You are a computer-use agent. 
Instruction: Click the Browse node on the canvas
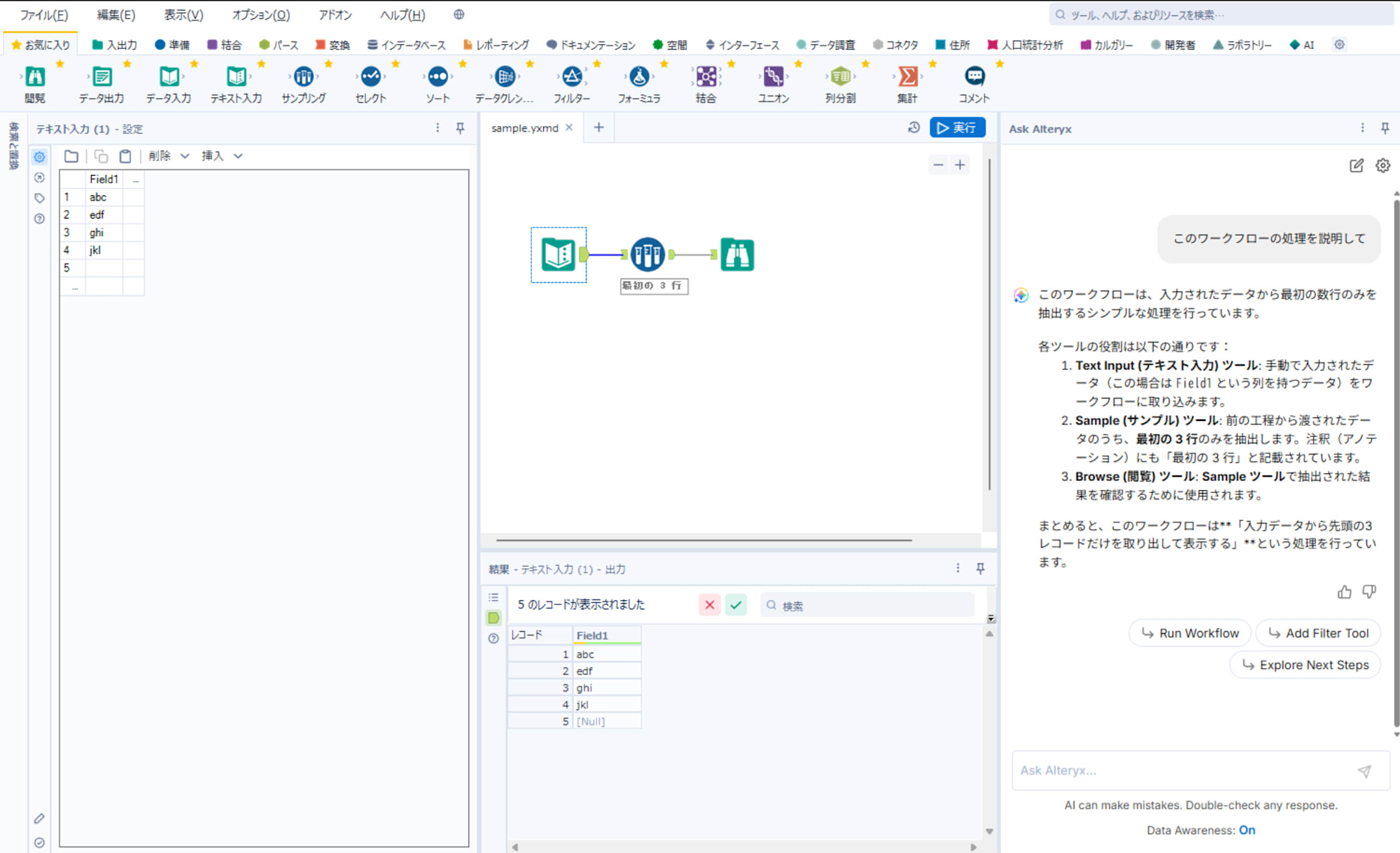tap(737, 255)
